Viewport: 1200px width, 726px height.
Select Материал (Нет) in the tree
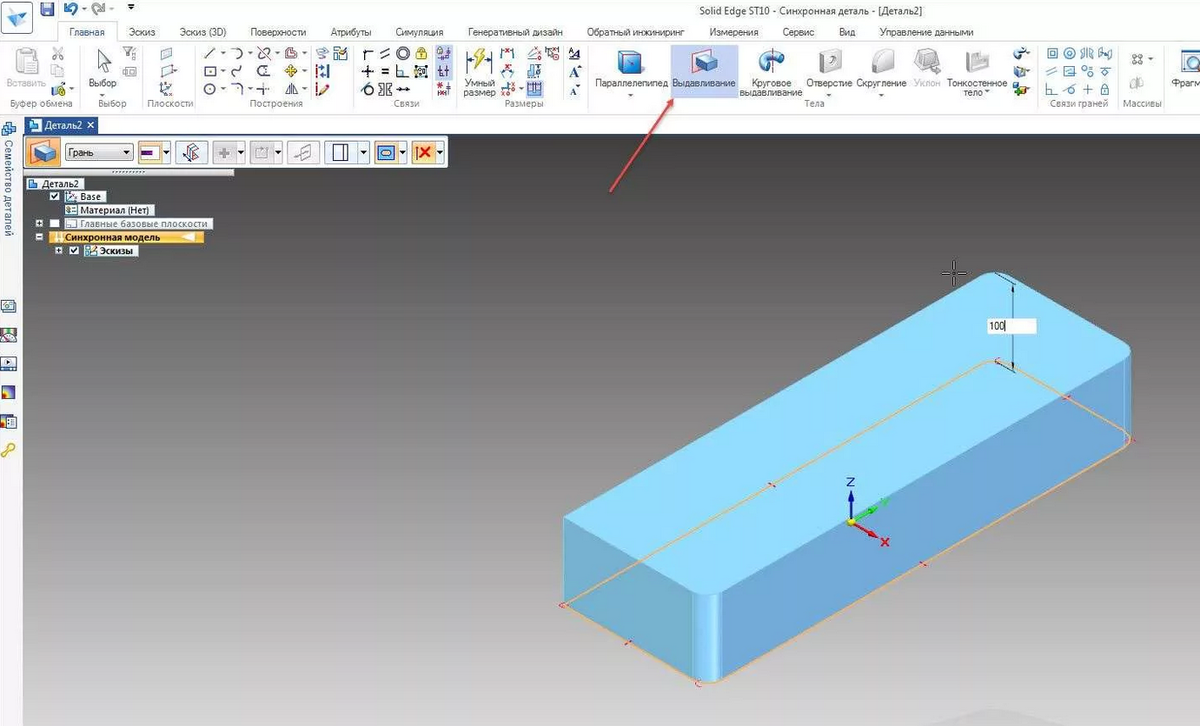coord(107,210)
